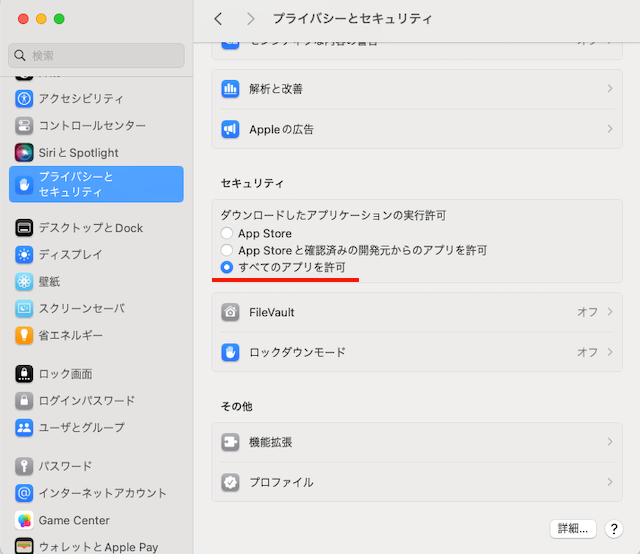Click the FileVault house icon
Image resolution: width=640 pixels, height=554 pixels.
pyautogui.click(x=230, y=312)
